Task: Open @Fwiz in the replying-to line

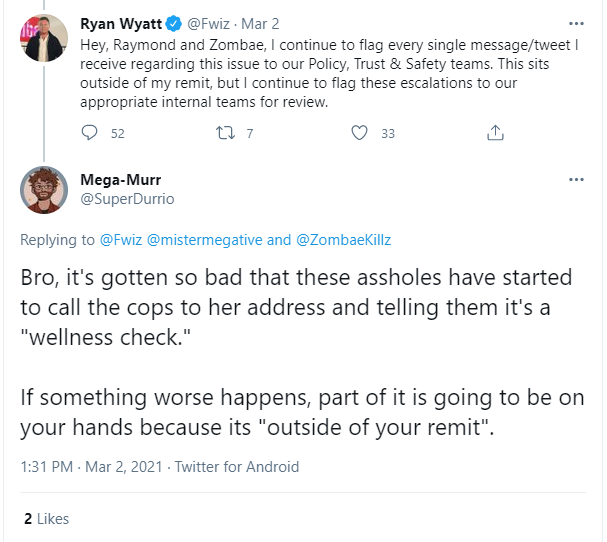Action: 121,240
